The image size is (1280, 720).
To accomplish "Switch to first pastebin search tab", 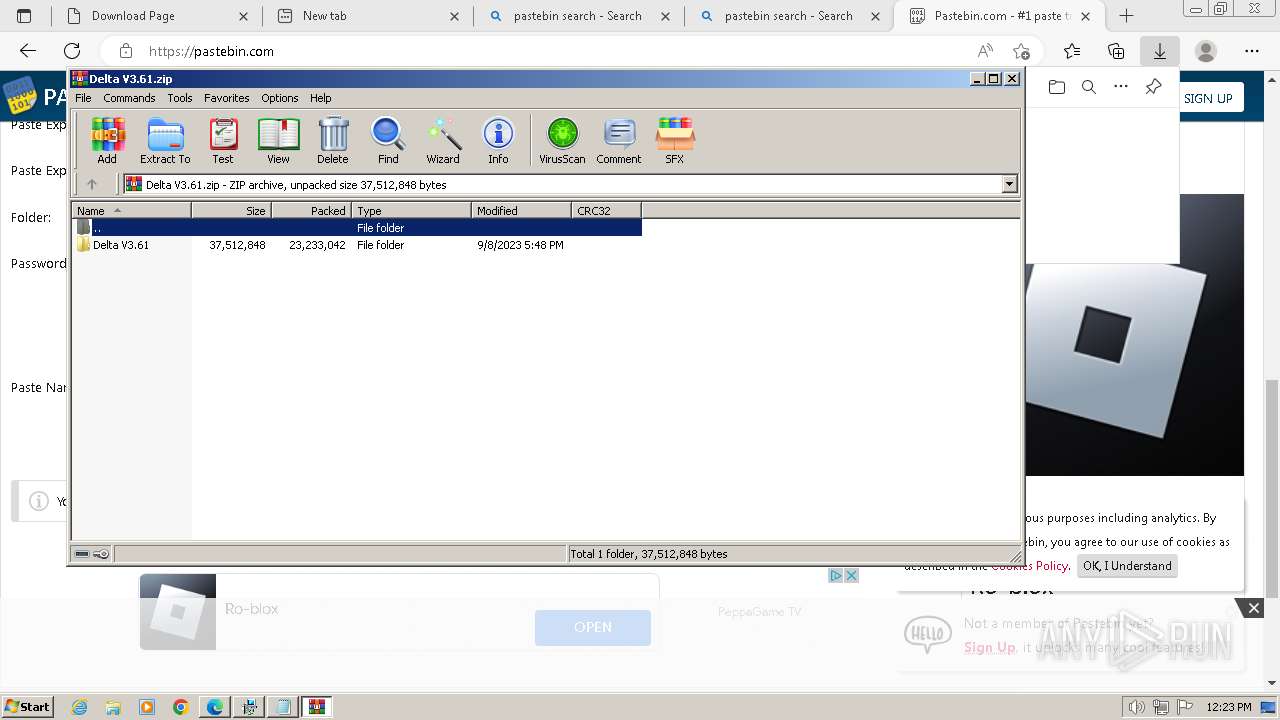I will pyautogui.click(x=577, y=16).
